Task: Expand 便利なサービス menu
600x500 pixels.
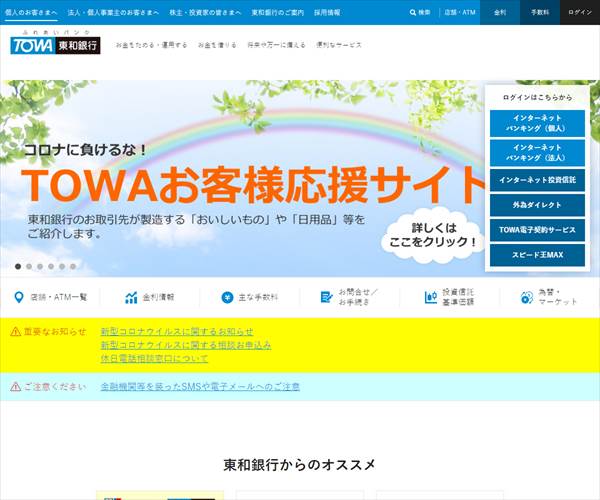Action: [339, 45]
